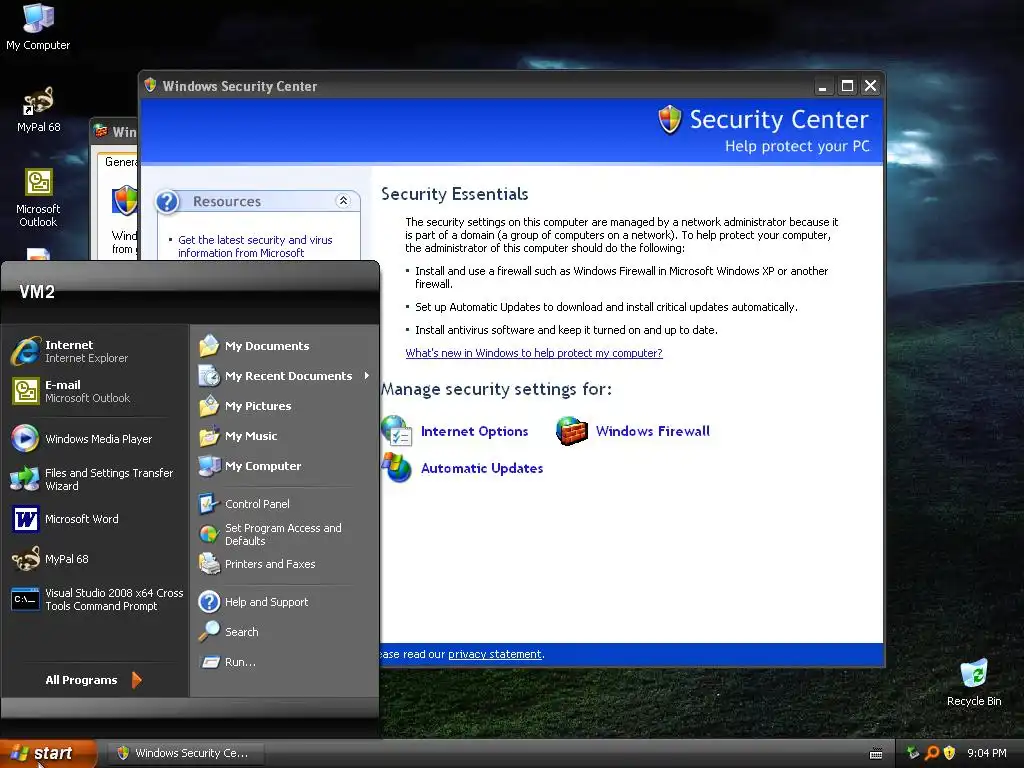
Task: Open Windows Firewall settings
Action: 652,431
